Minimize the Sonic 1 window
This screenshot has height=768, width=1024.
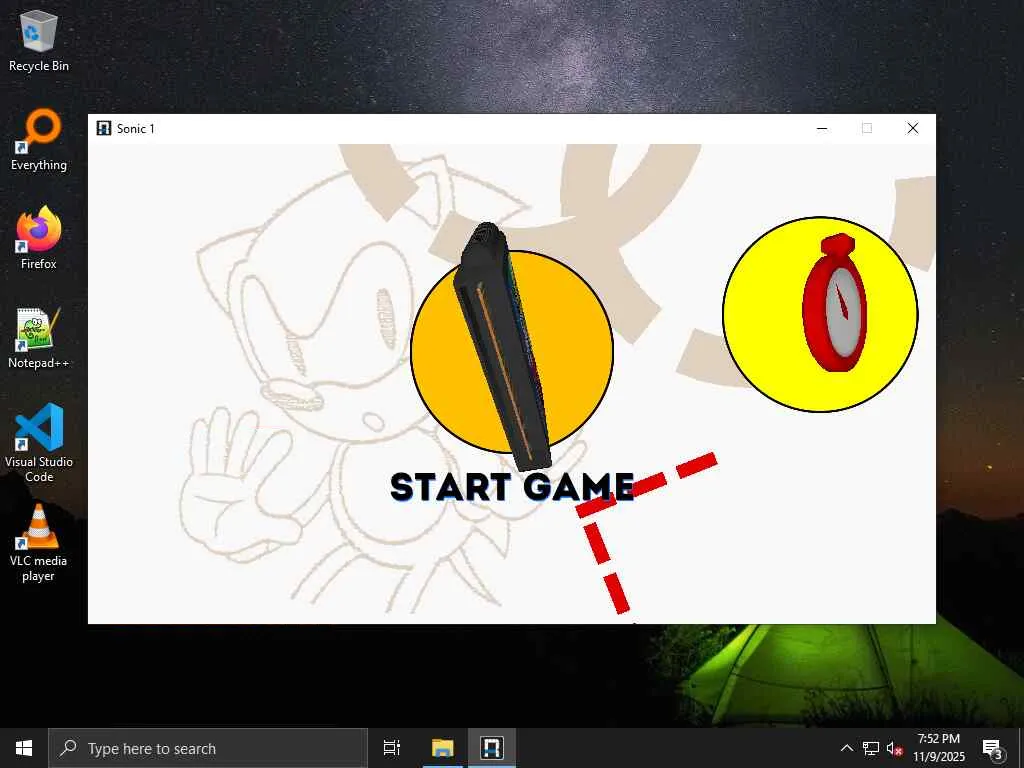[x=822, y=128]
